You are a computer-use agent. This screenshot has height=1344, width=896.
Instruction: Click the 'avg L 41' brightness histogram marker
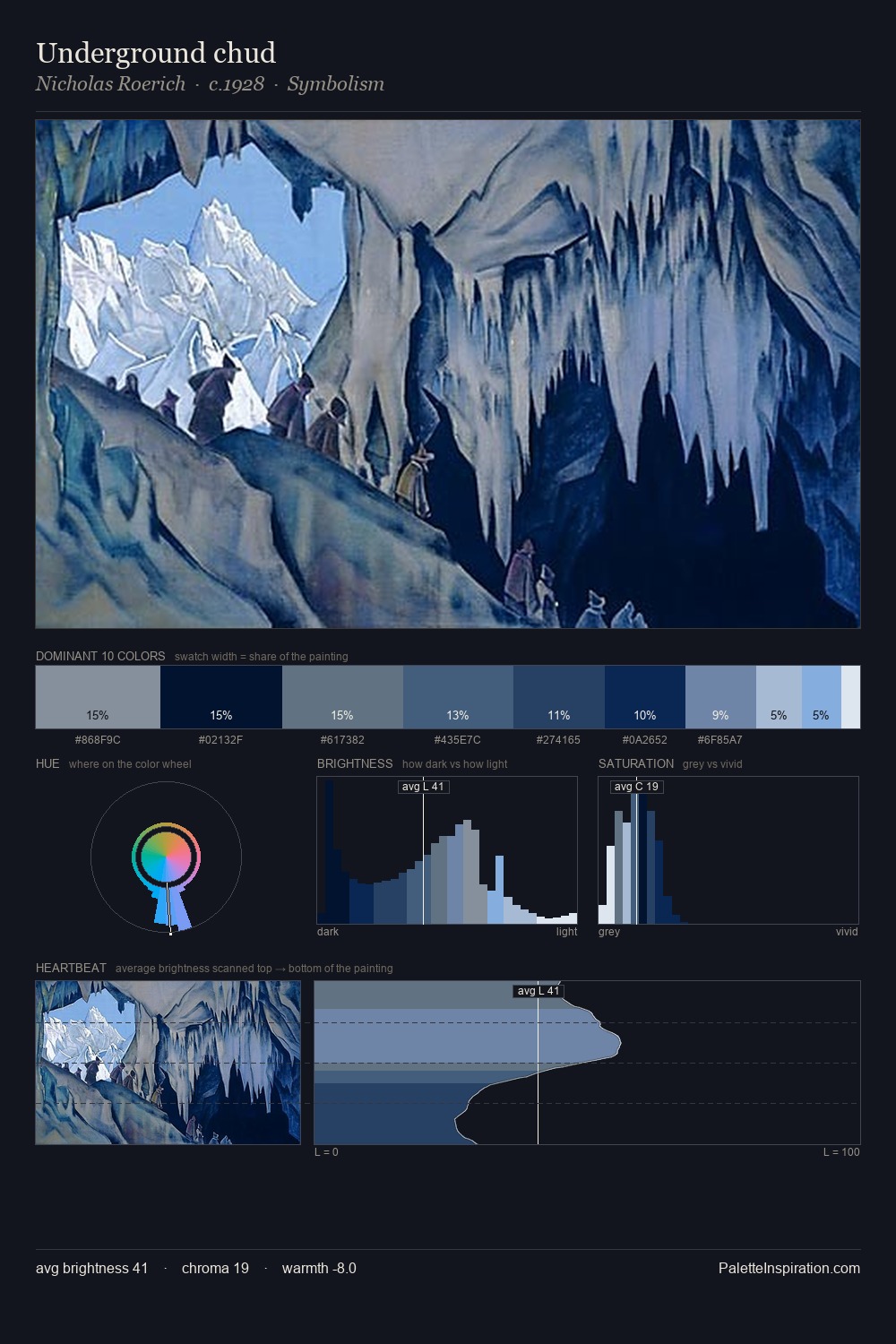[423, 787]
